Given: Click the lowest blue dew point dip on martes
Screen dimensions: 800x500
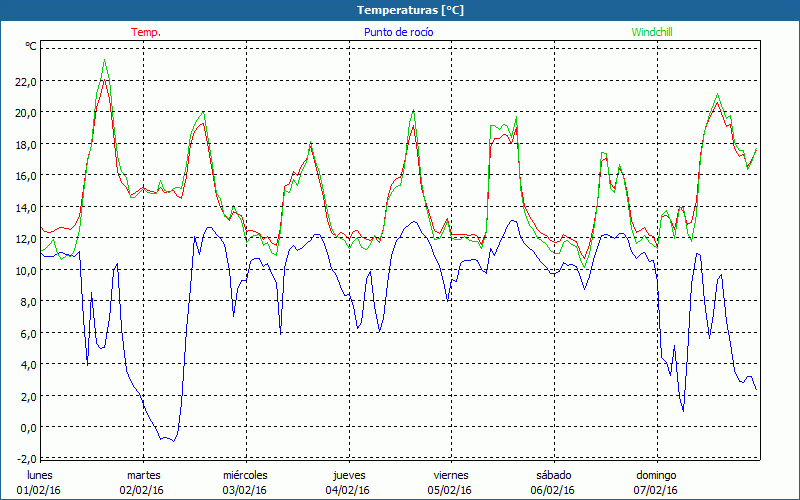Looking at the screenshot, I should pyautogui.click(x=173, y=440).
